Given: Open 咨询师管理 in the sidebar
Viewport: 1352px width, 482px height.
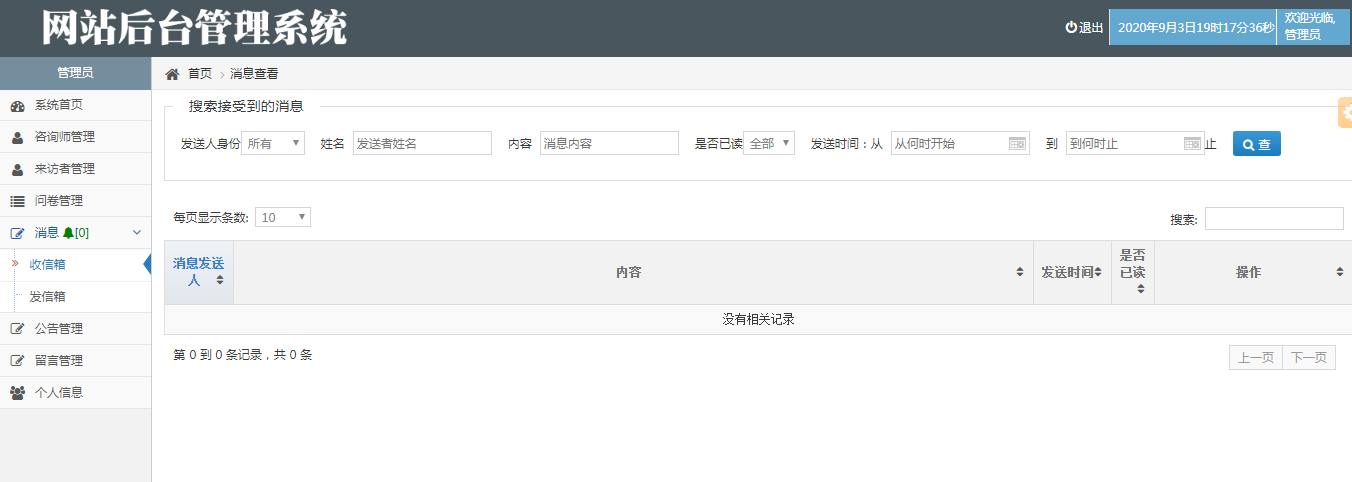Looking at the screenshot, I should [75, 137].
